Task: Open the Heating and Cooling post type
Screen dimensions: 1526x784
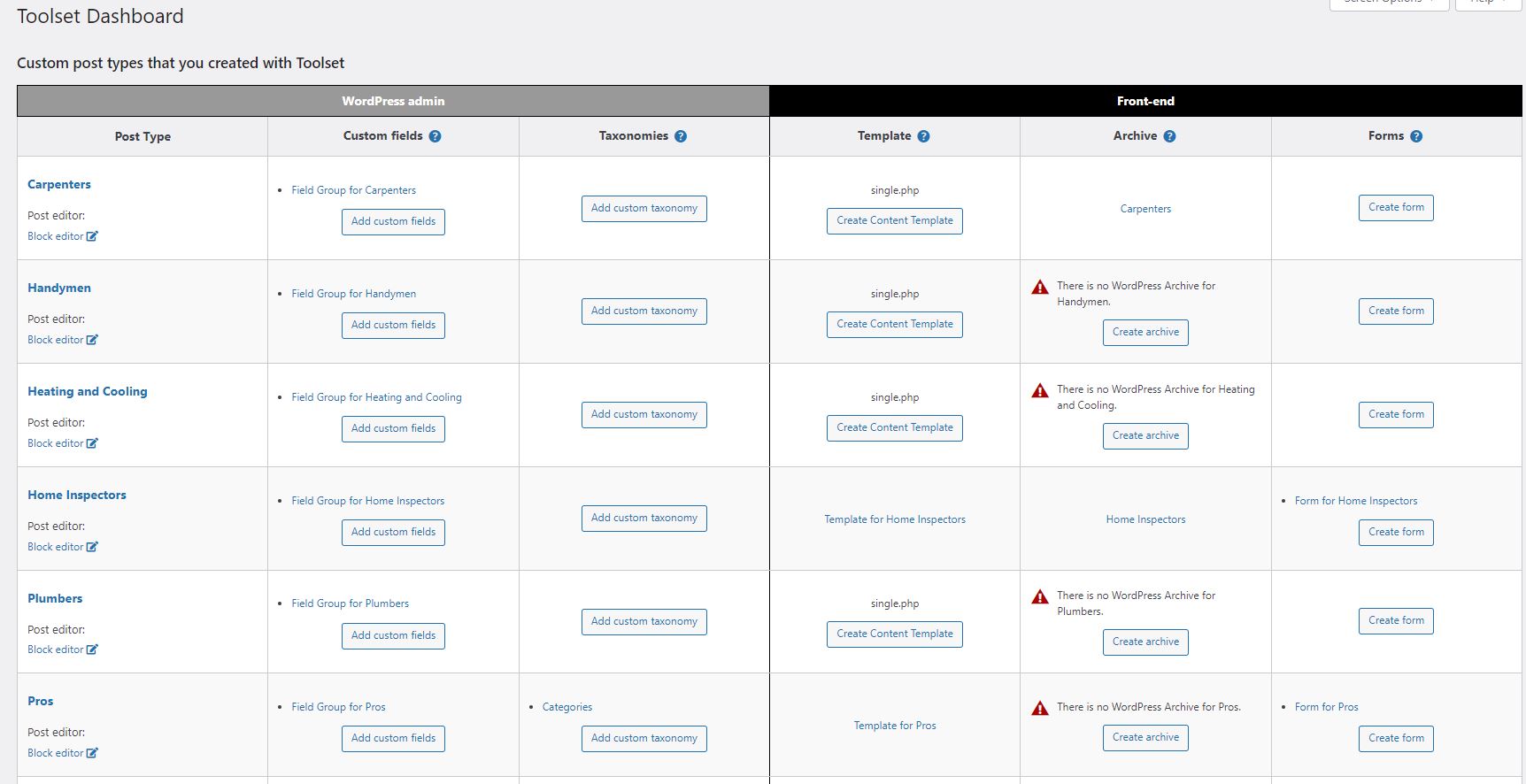Action: coord(88,391)
